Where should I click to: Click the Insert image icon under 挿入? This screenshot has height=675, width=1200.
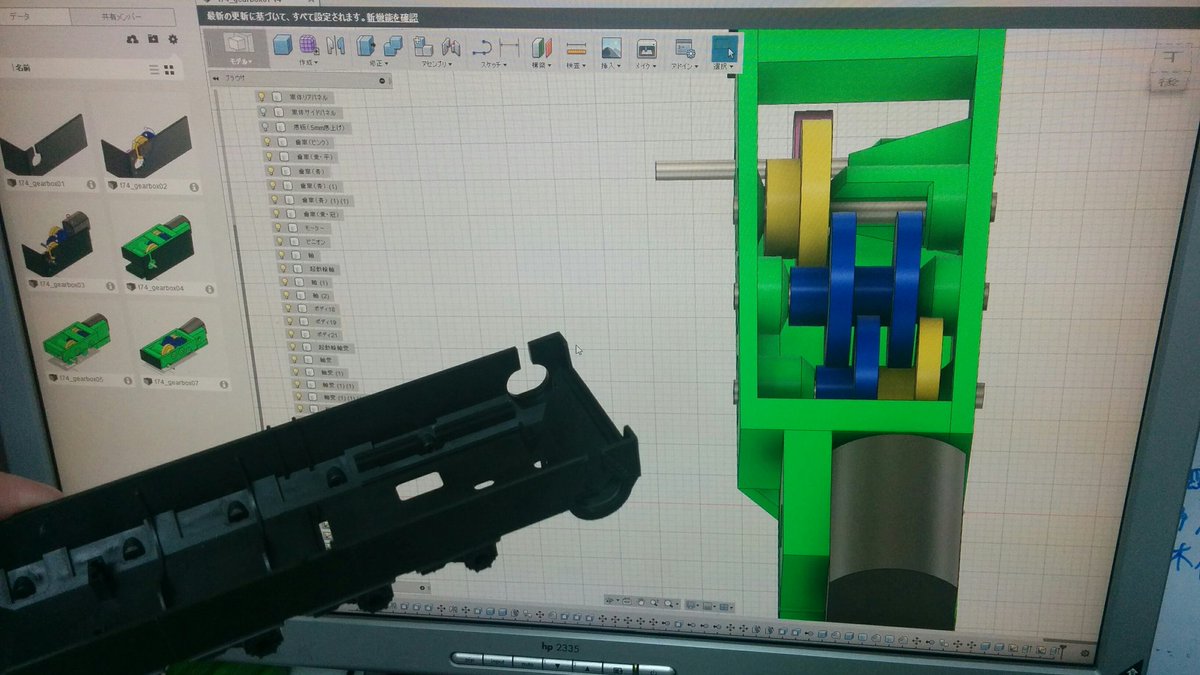click(610, 46)
